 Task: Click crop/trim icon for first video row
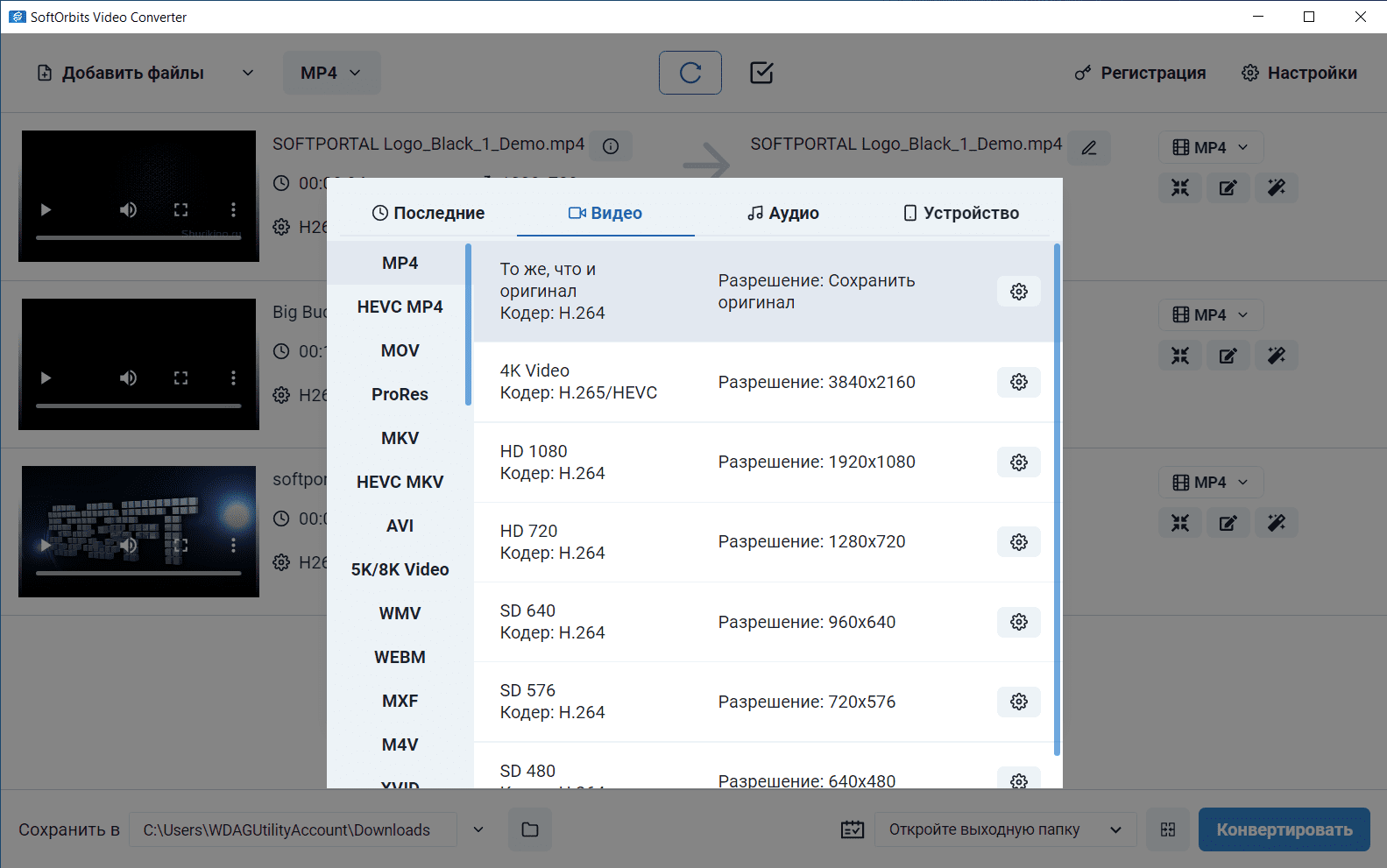pos(1180,187)
